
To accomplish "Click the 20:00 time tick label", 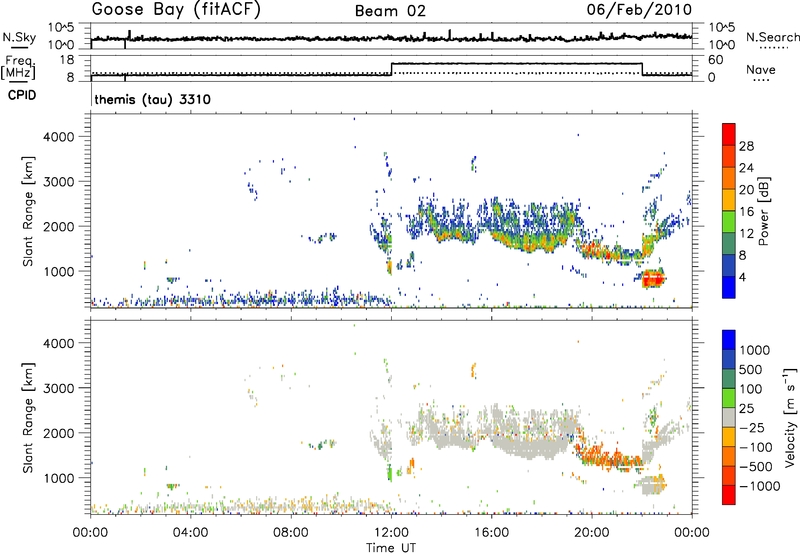I will click(x=592, y=533).
